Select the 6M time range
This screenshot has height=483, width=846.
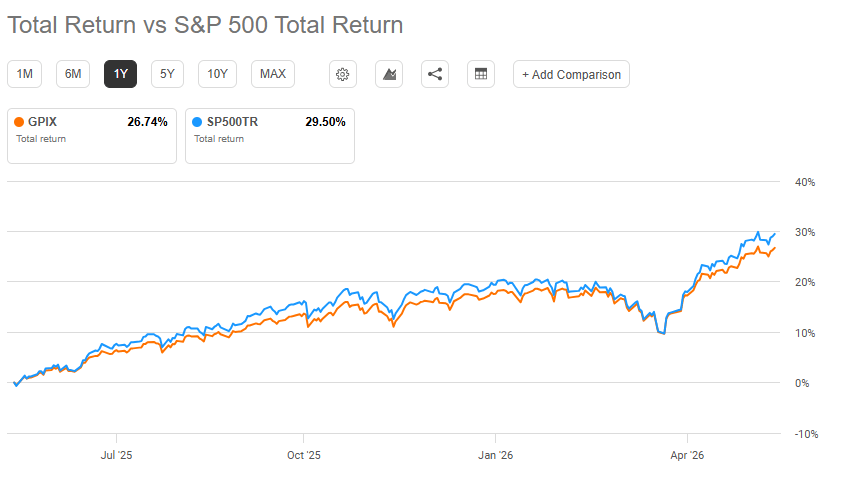coord(73,74)
